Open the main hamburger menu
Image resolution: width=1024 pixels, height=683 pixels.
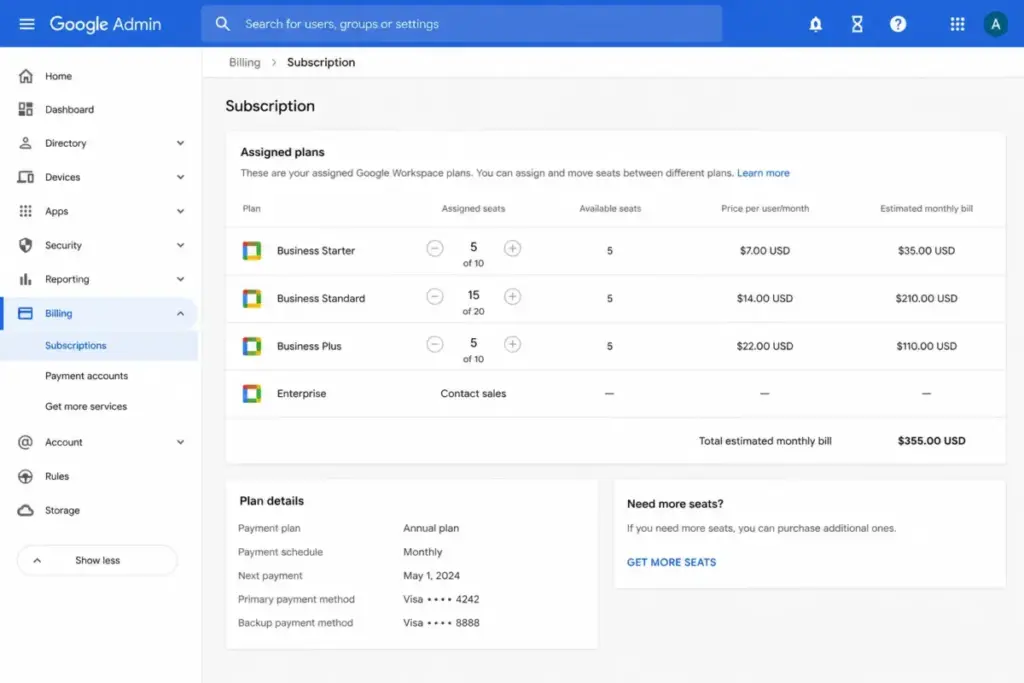[27, 24]
